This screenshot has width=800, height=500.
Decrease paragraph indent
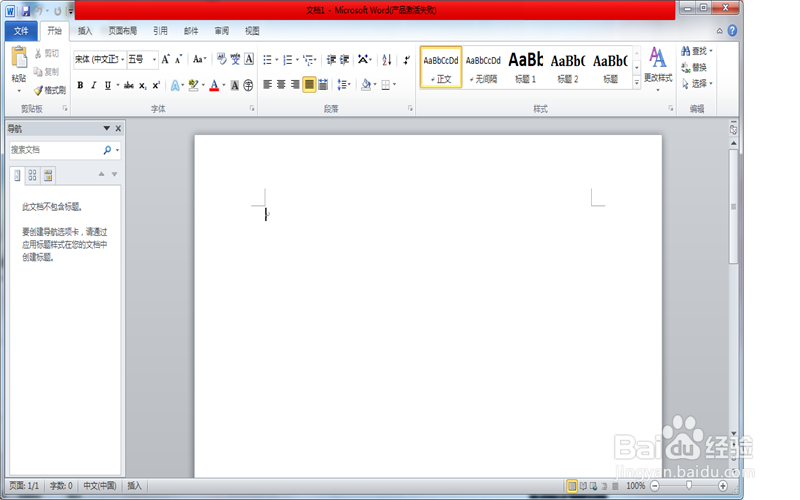click(331, 60)
